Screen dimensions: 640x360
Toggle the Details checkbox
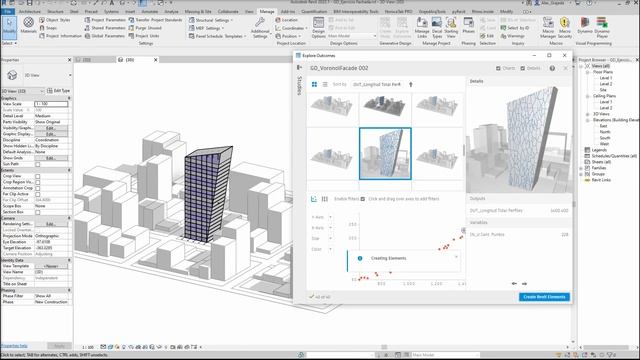[522, 68]
